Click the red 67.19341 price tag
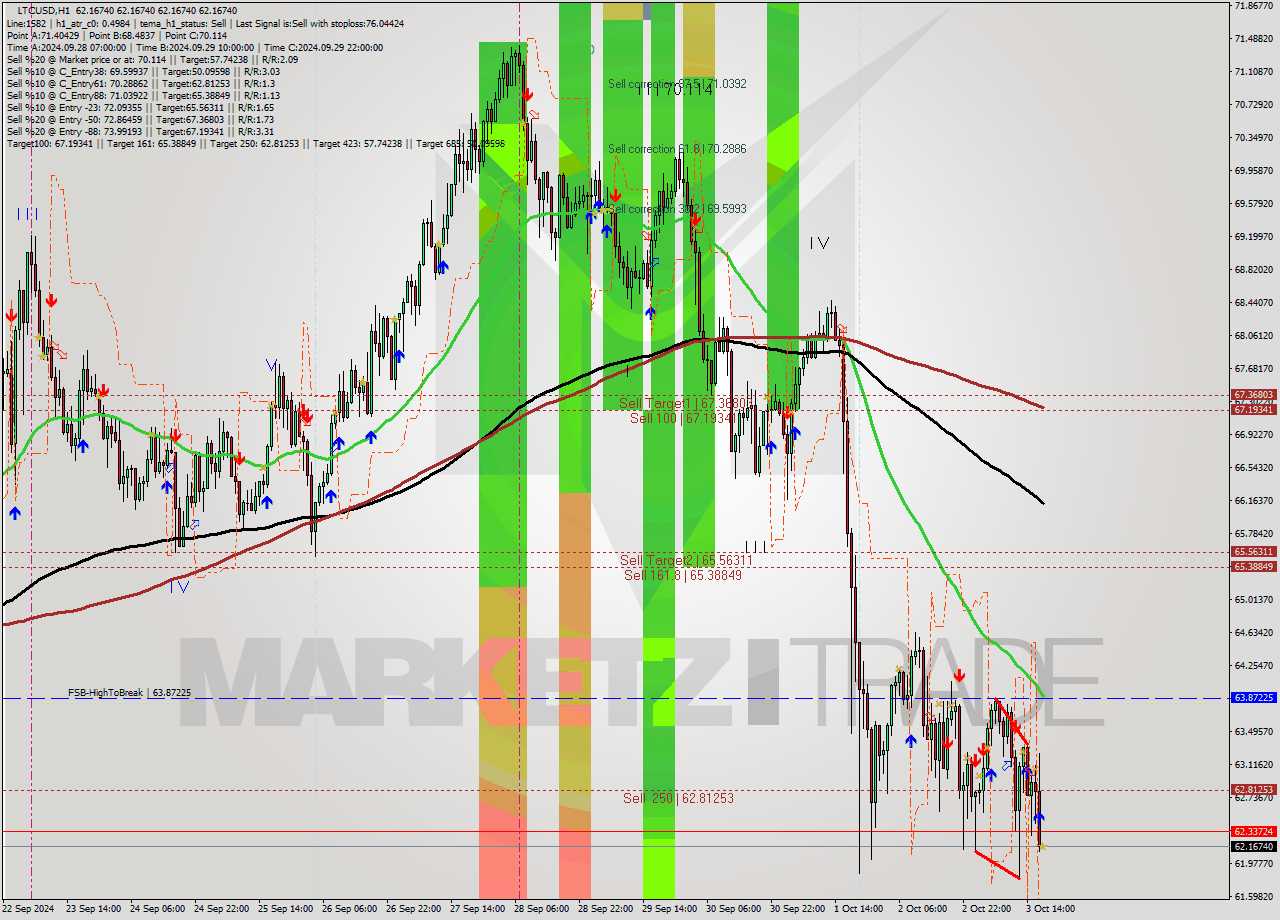 (x=1253, y=409)
